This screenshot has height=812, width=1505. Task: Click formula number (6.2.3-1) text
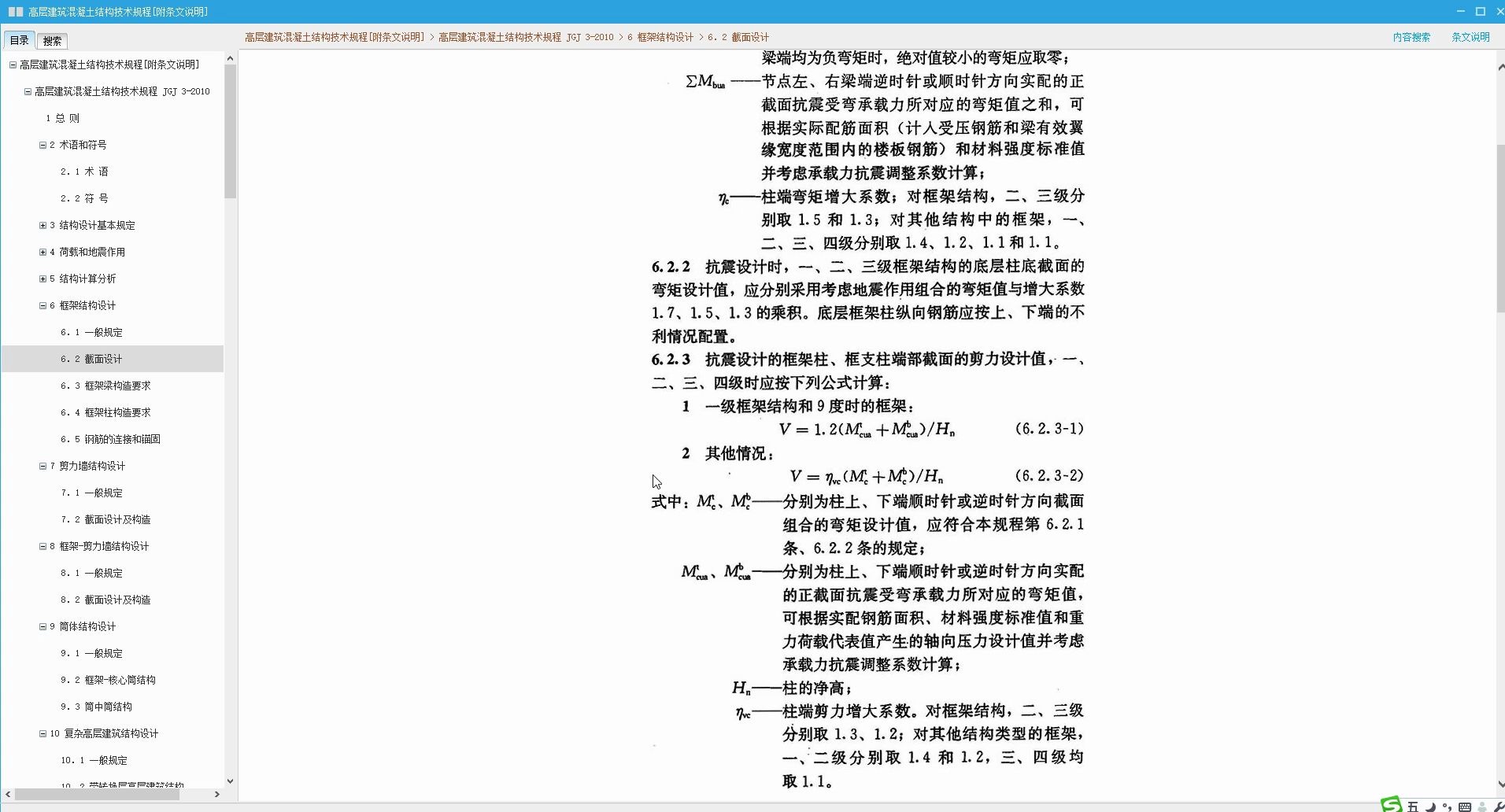[x=1048, y=429]
